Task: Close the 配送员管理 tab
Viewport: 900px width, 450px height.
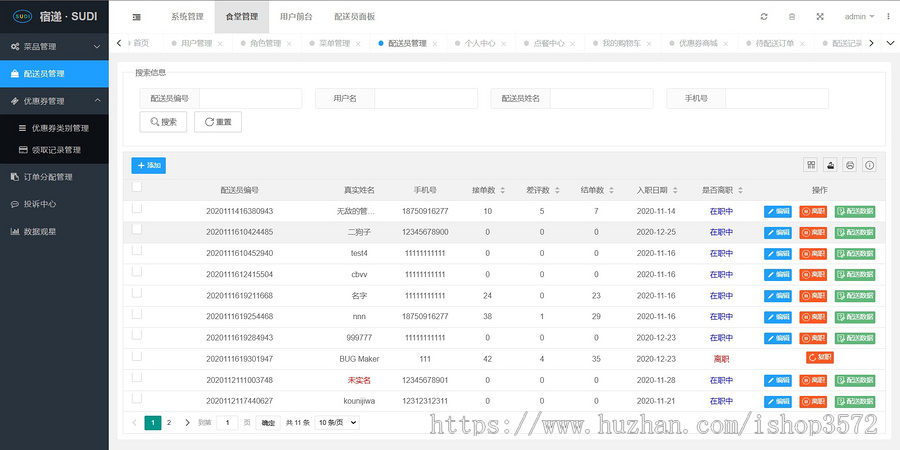Action: tap(435, 44)
